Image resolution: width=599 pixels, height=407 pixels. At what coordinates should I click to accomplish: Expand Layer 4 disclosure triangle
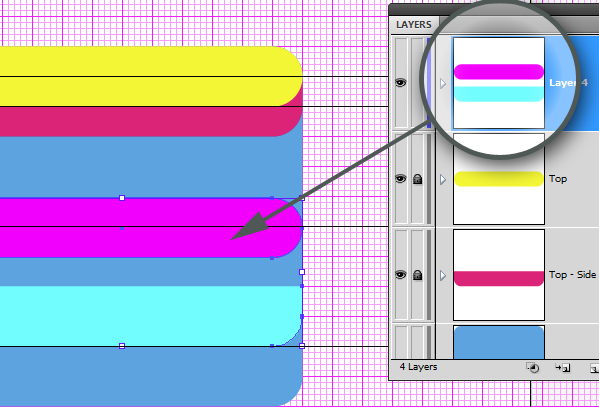[x=443, y=83]
